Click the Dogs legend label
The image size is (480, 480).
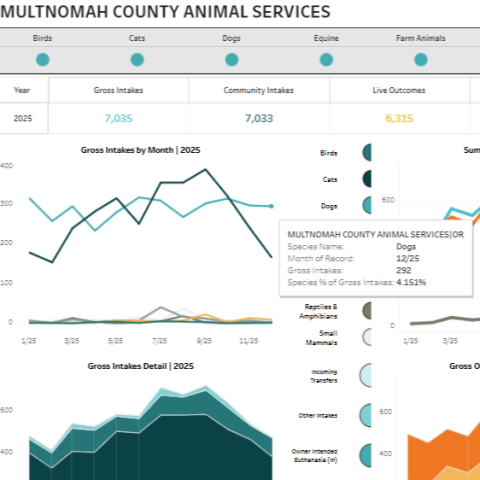click(329, 206)
